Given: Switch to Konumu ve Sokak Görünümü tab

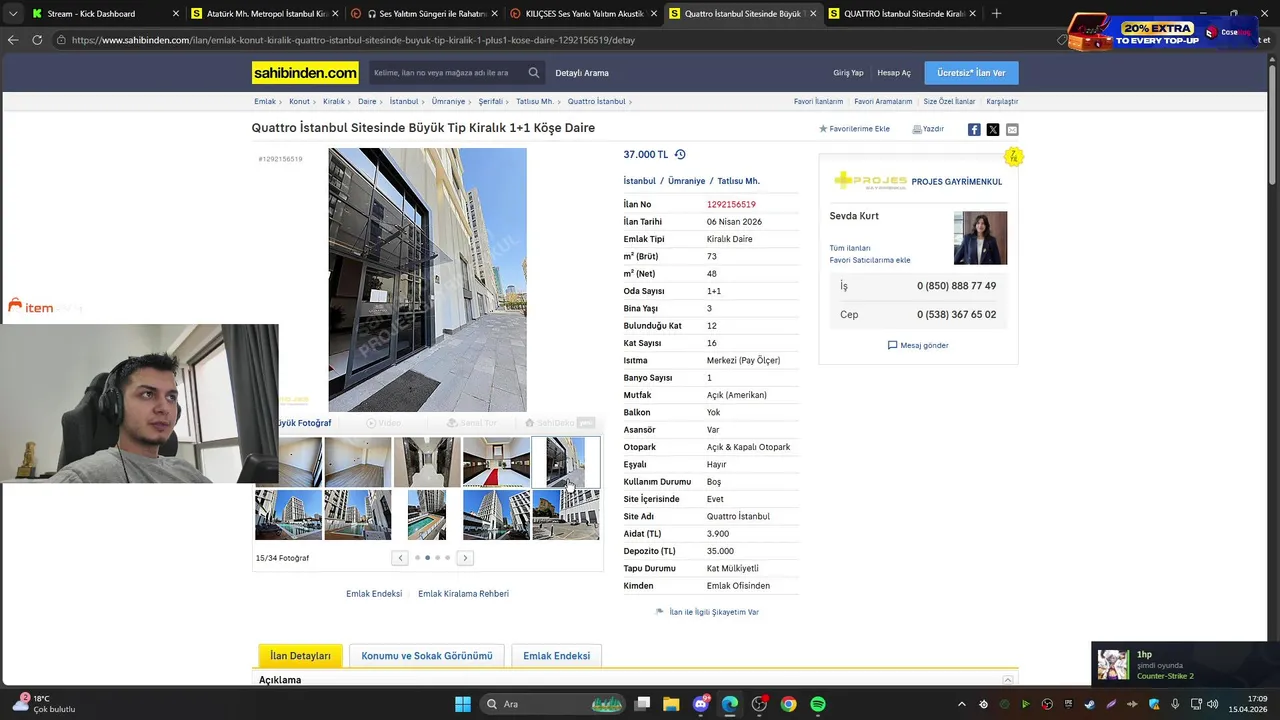Looking at the screenshot, I should click(427, 656).
